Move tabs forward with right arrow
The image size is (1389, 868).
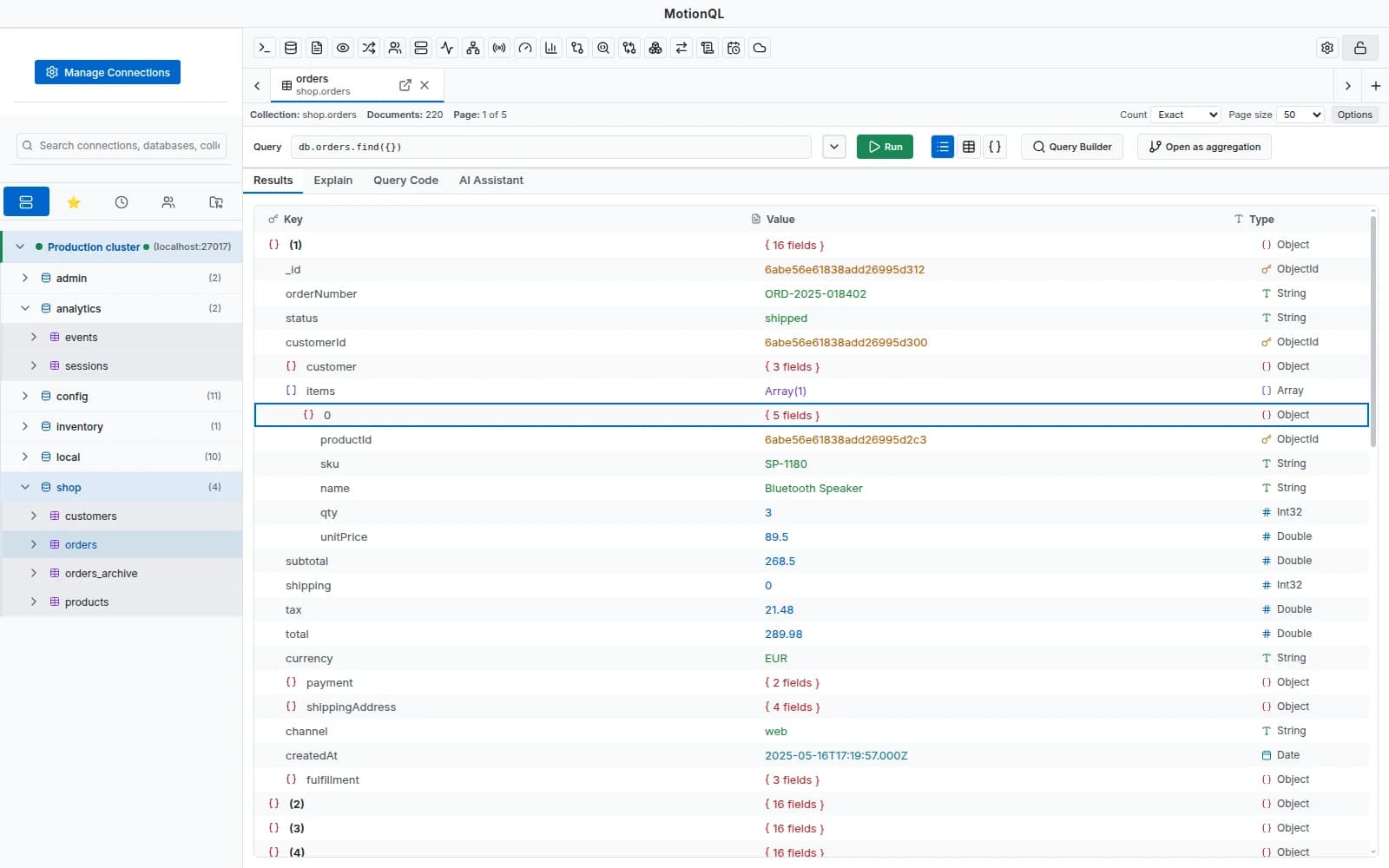tap(1347, 85)
